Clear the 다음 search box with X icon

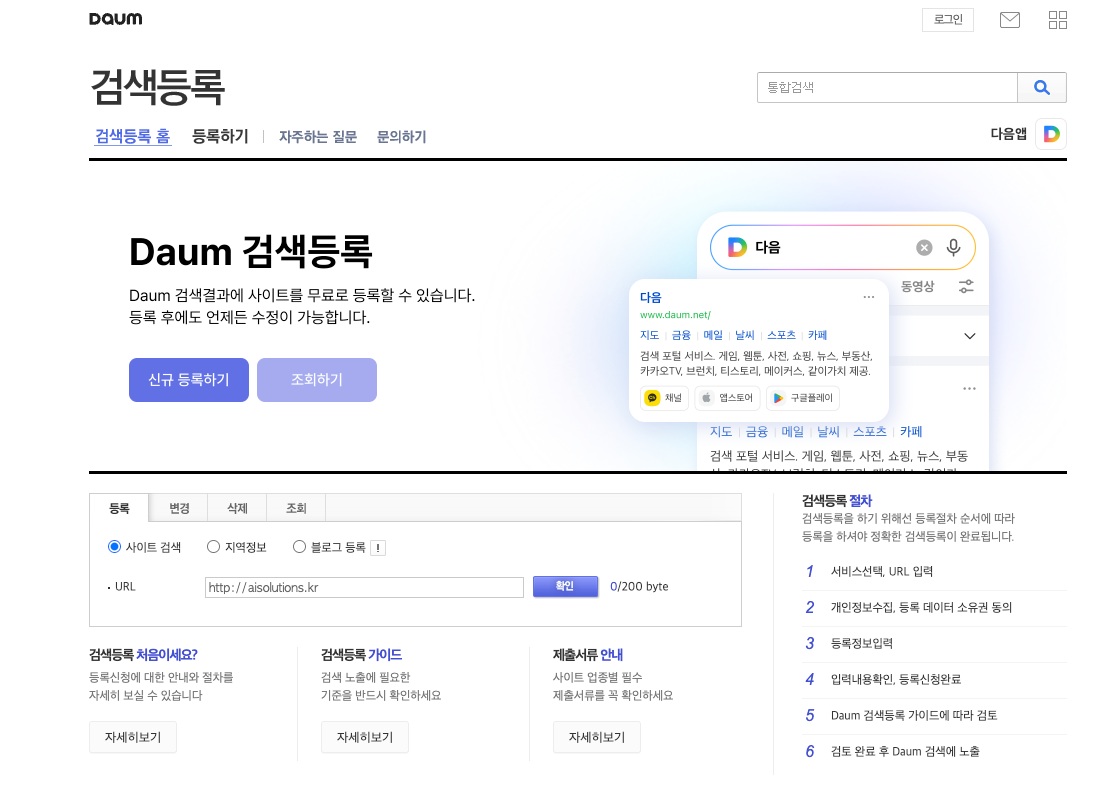pyautogui.click(x=924, y=247)
